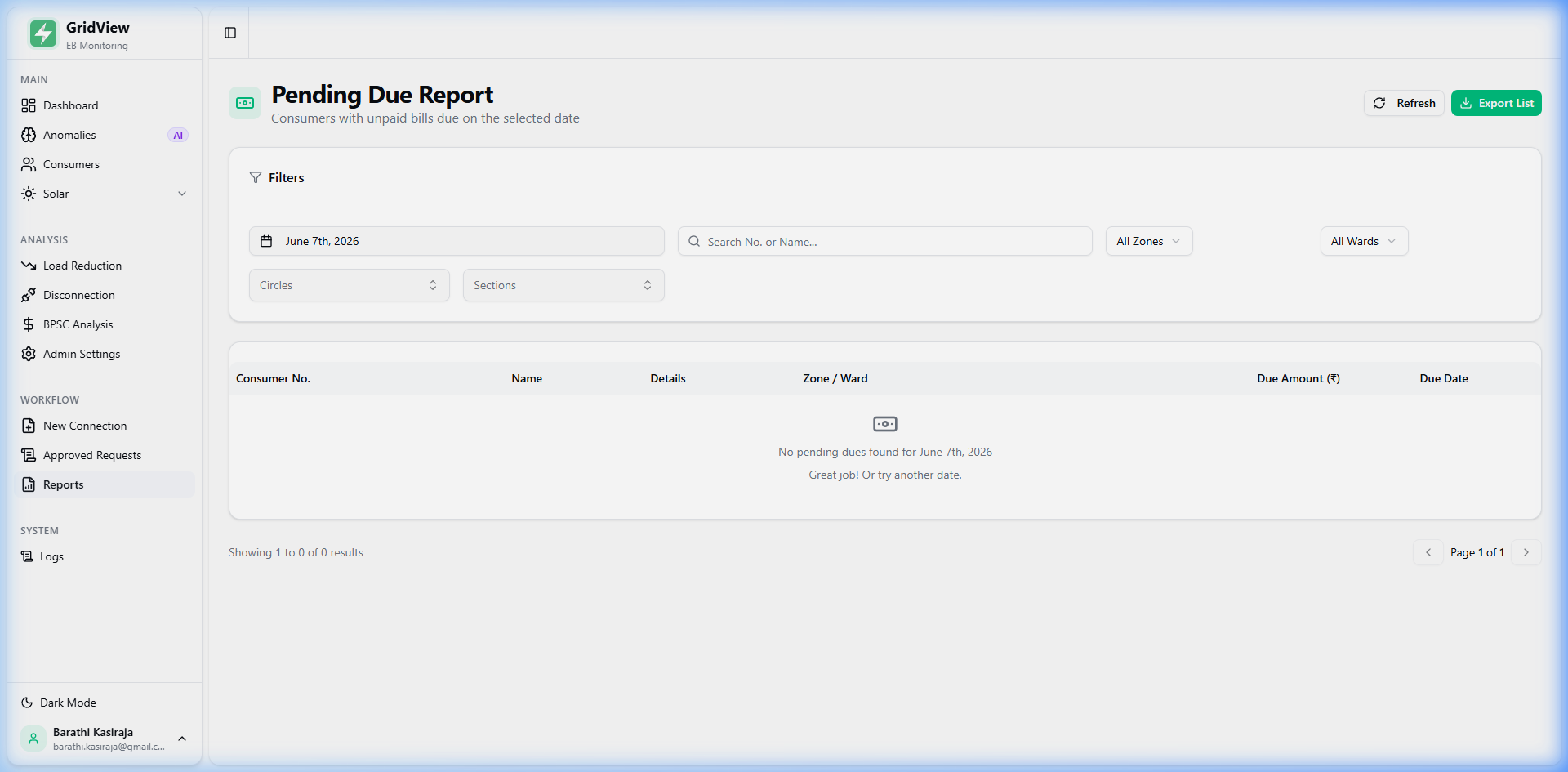Click the Load Reduction trend icon
This screenshot has height=772, width=1568.
(29, 266)
